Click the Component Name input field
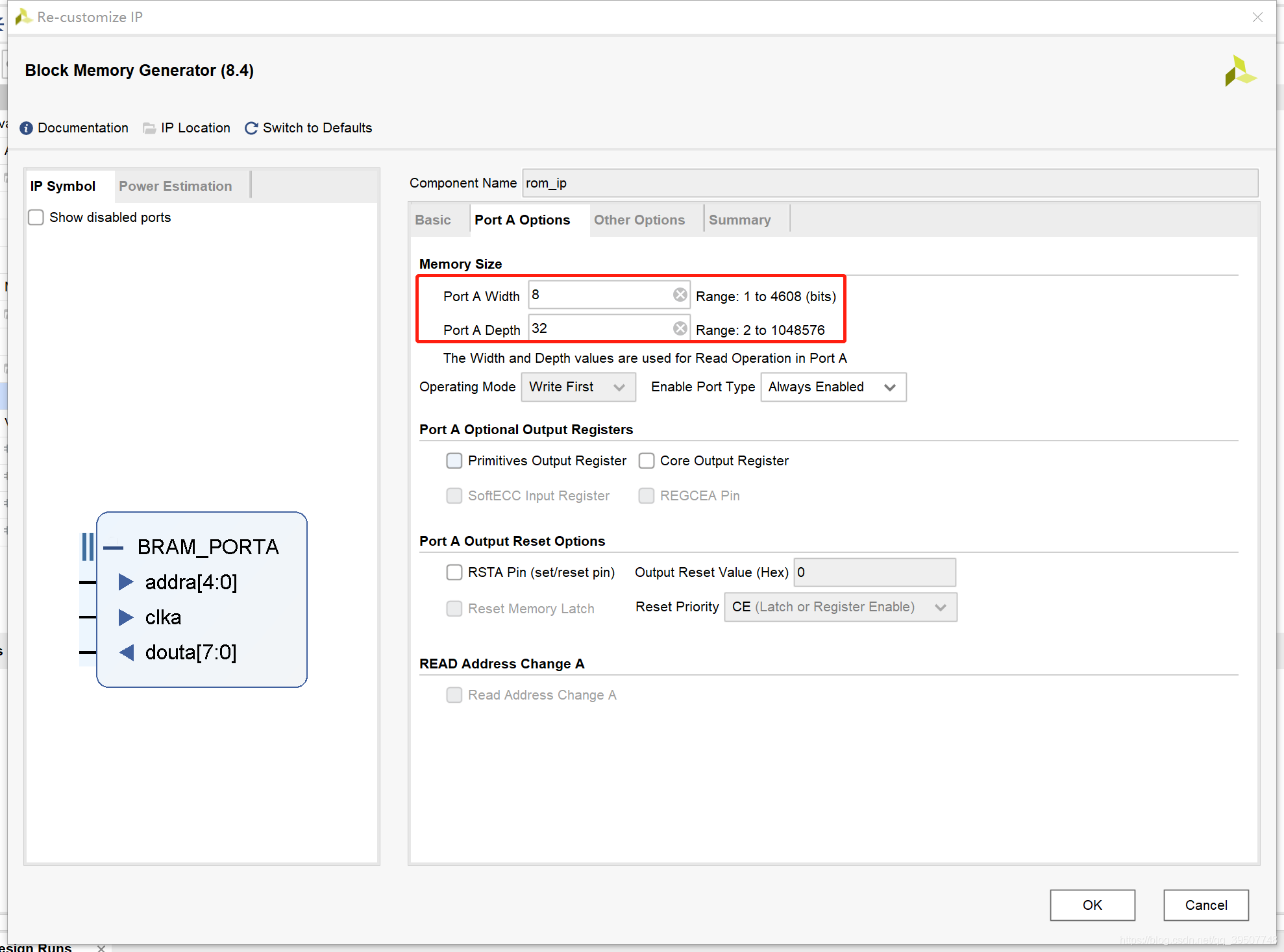 [889, 184]
